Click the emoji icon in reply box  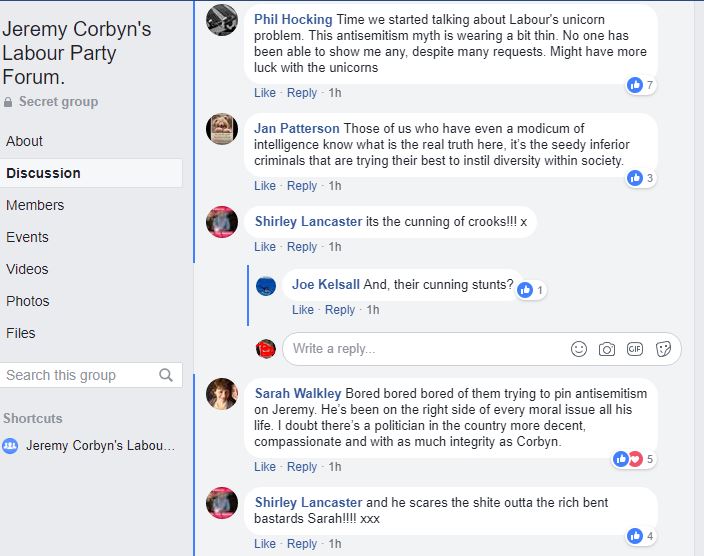pos(579,349)
